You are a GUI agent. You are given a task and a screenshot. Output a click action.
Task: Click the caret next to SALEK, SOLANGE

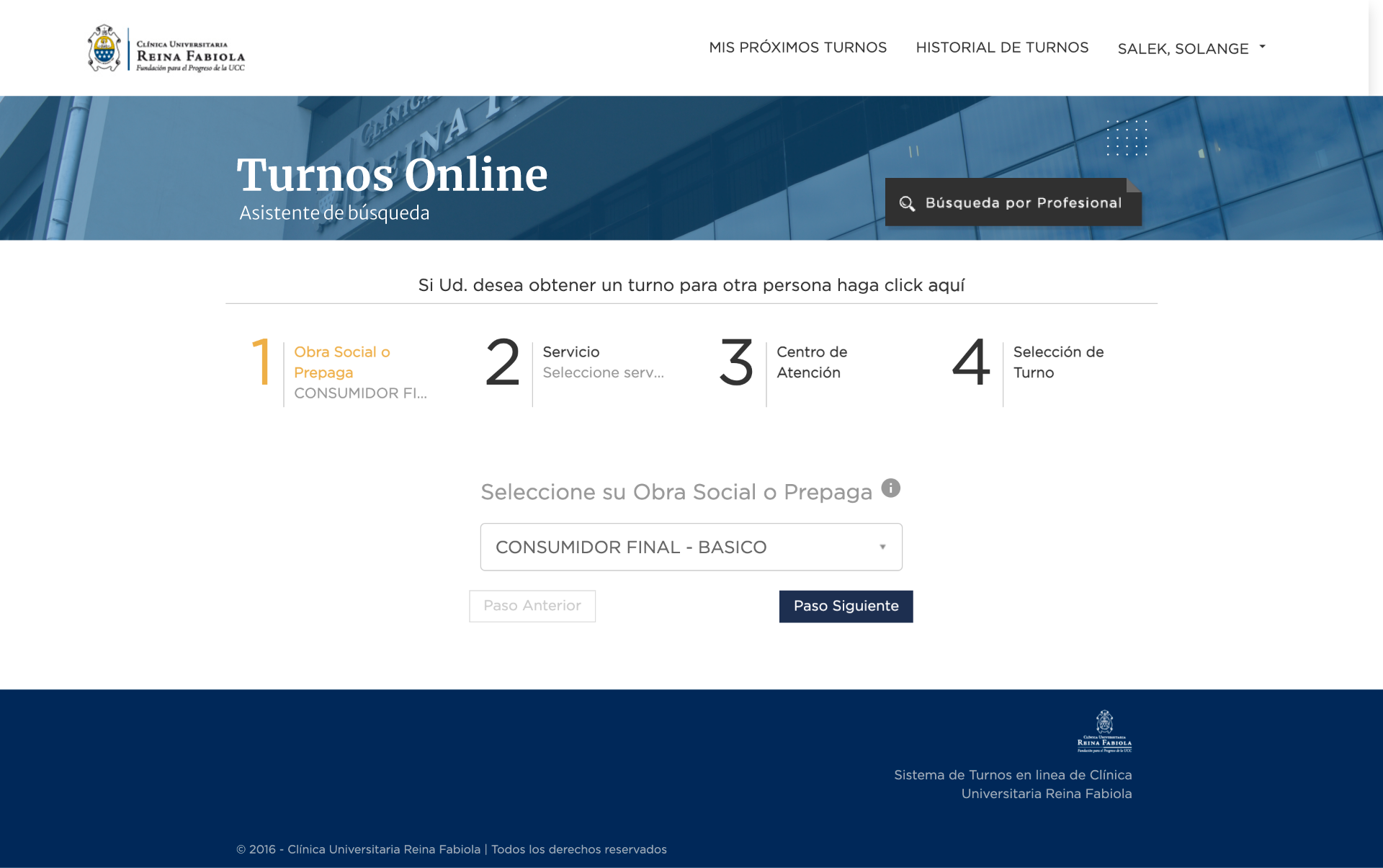(1262, 46)
